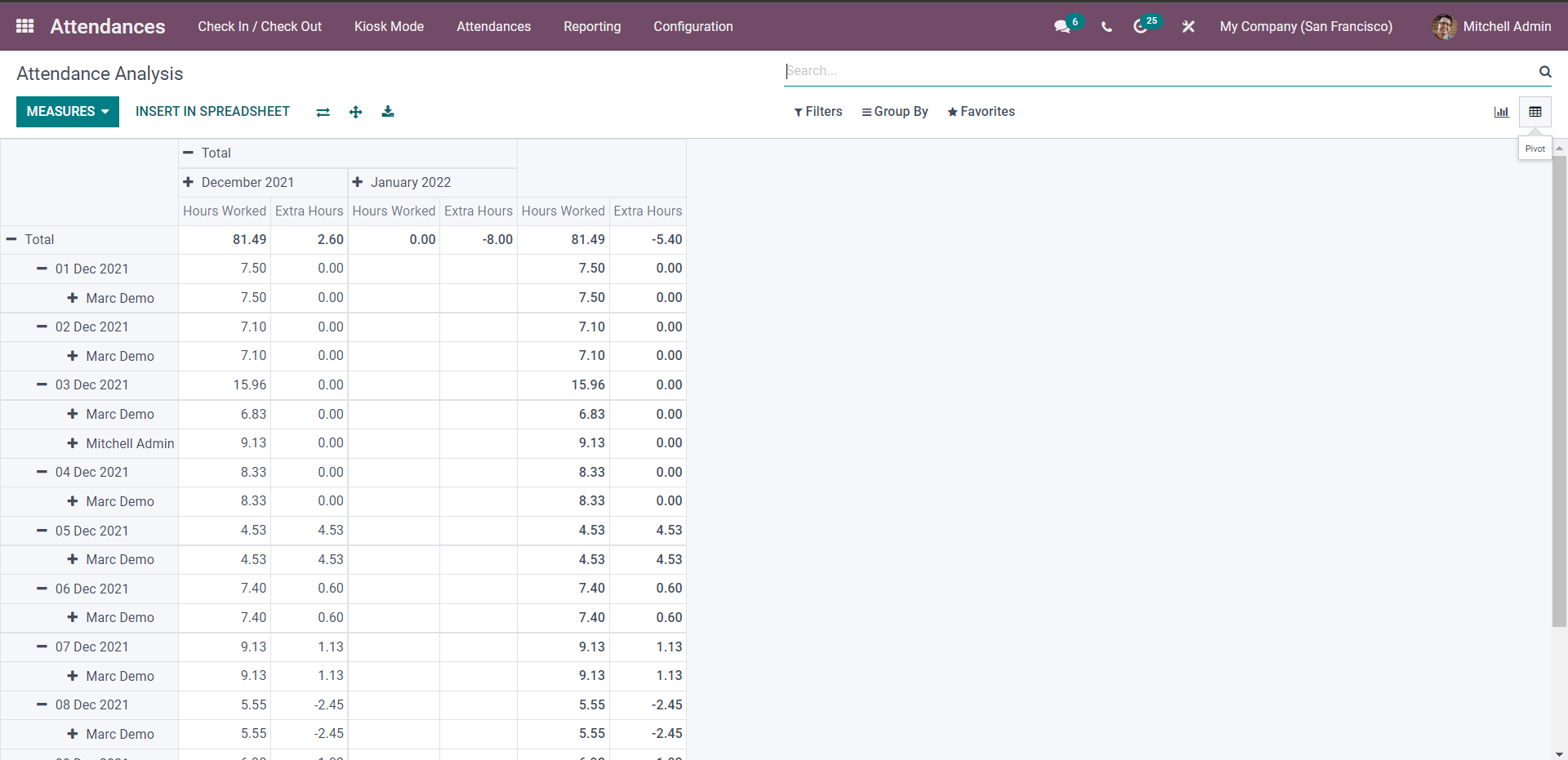Open the MEASURES dropdown
The image size is (1568, 760).
(68, 112)
